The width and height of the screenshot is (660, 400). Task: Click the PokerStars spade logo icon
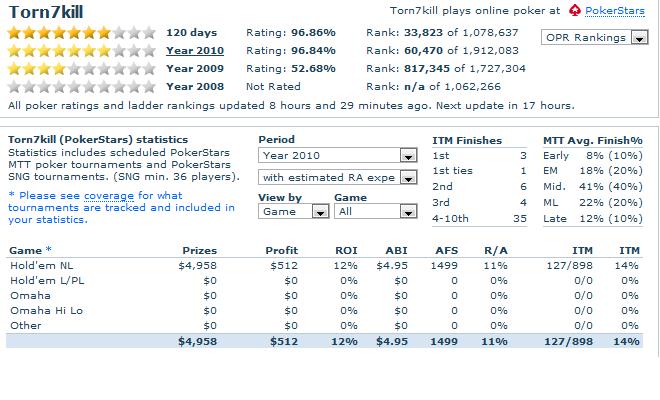tap(574, 13)
